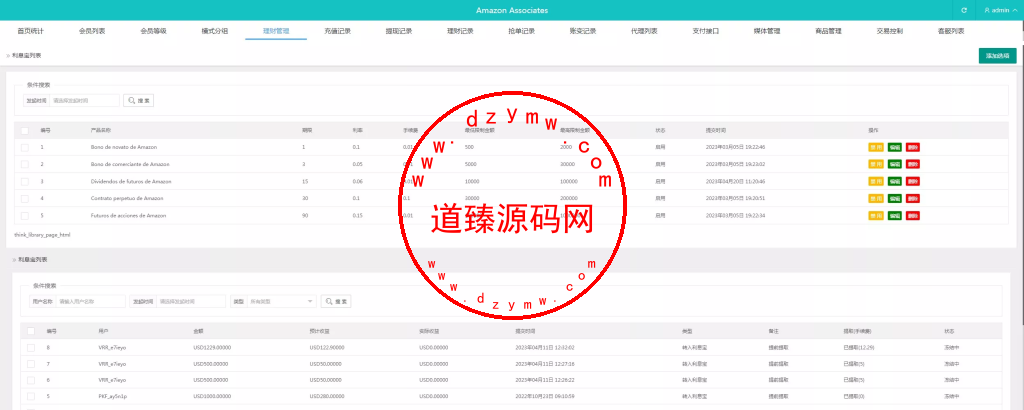Click yellow disable button for Bono de novato
The height and width of the screenshot is (410, 1024).
tap(876, 148)
